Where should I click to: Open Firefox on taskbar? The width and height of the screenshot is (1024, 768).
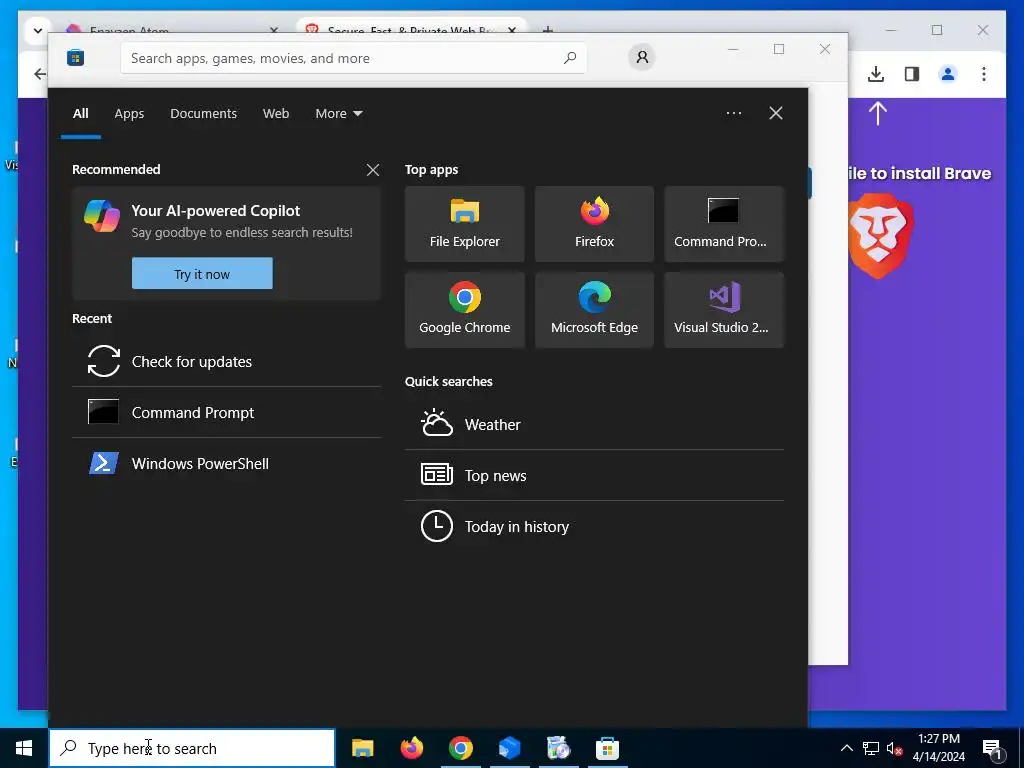411,748
